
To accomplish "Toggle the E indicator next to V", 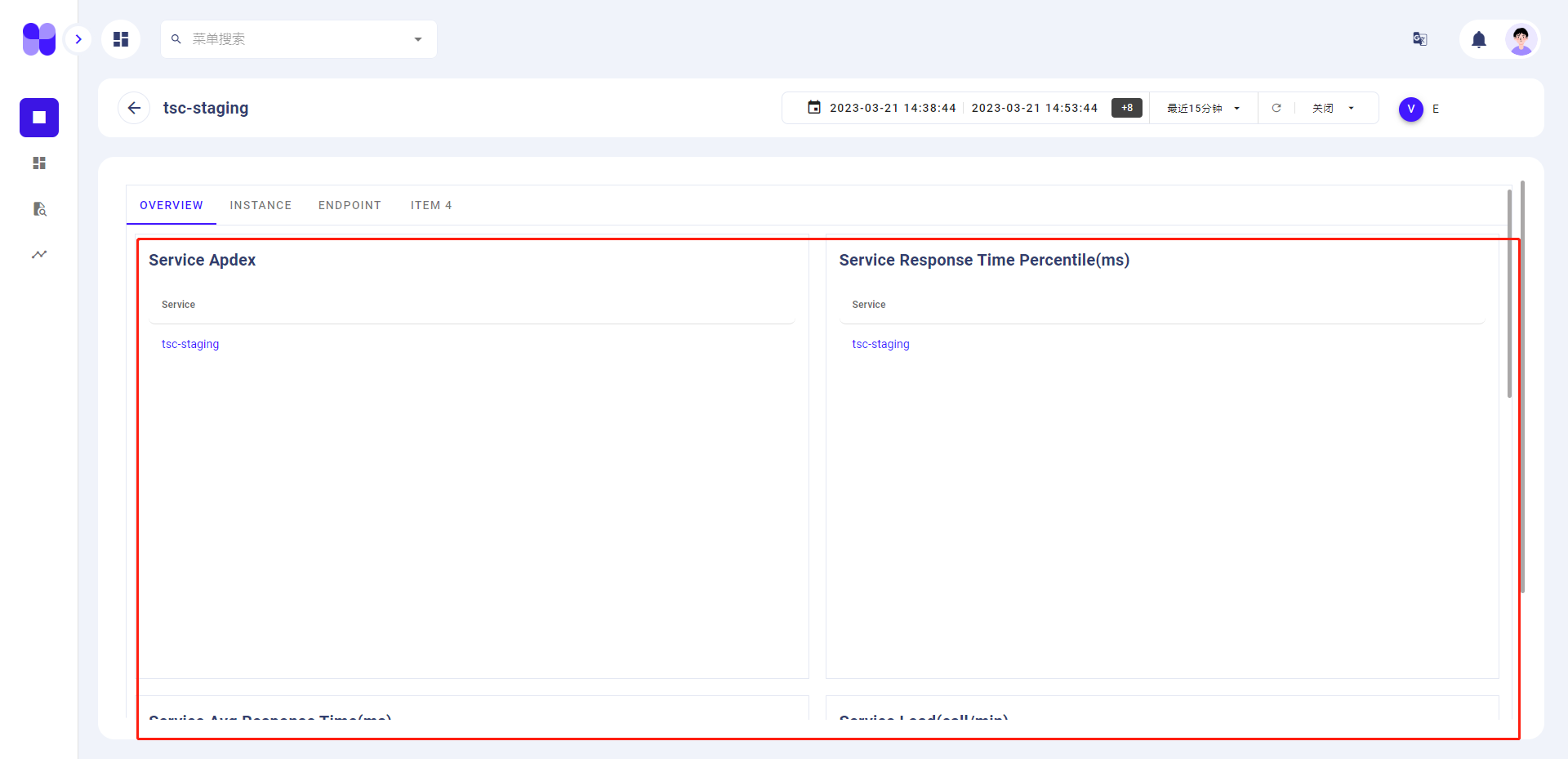I will coord(1435,109).
